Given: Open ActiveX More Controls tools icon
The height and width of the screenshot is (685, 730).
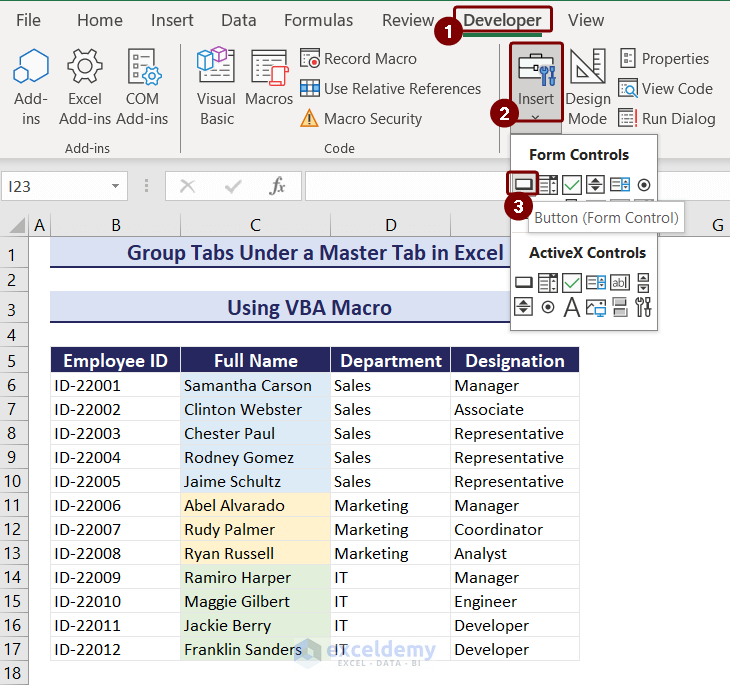Looking at the screenshot, I should tap(643, 307).
